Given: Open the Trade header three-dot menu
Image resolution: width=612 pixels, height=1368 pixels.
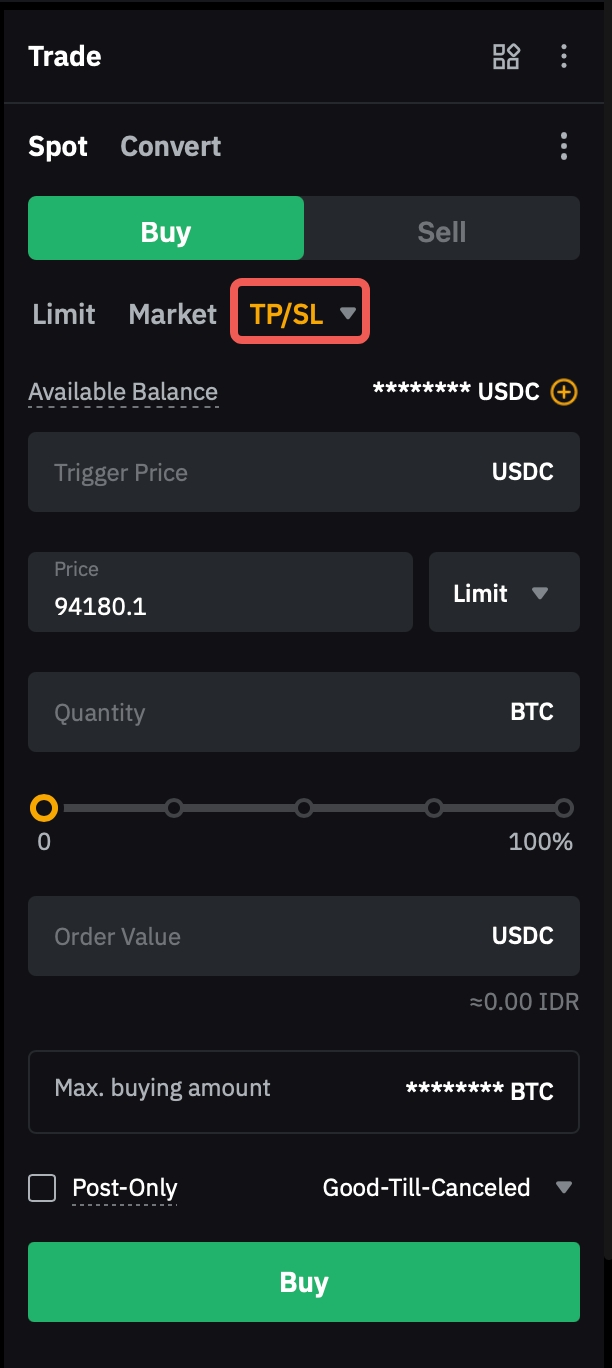Looking at the screenshot, I should tap(564, 57).
